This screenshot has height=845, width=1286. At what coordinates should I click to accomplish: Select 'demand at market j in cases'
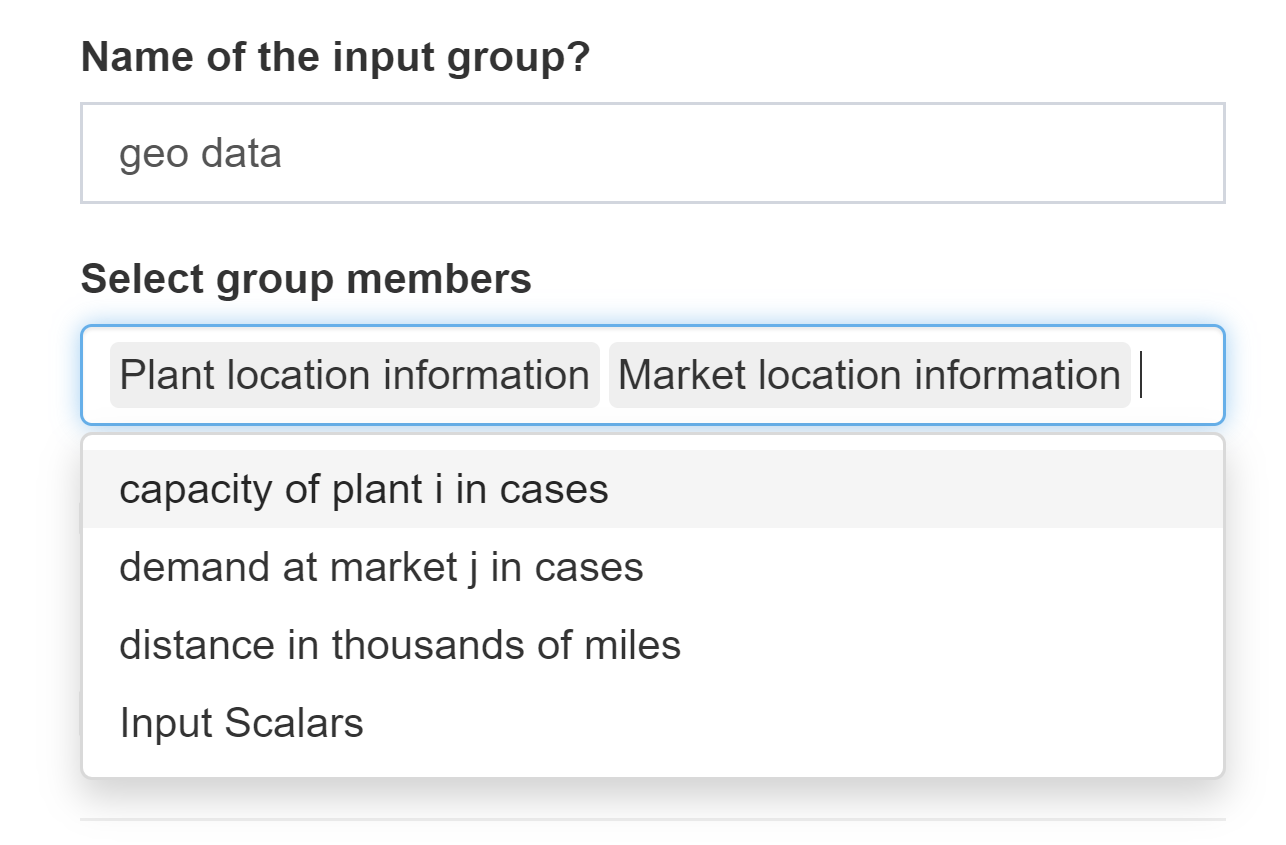tap(382, 567)
